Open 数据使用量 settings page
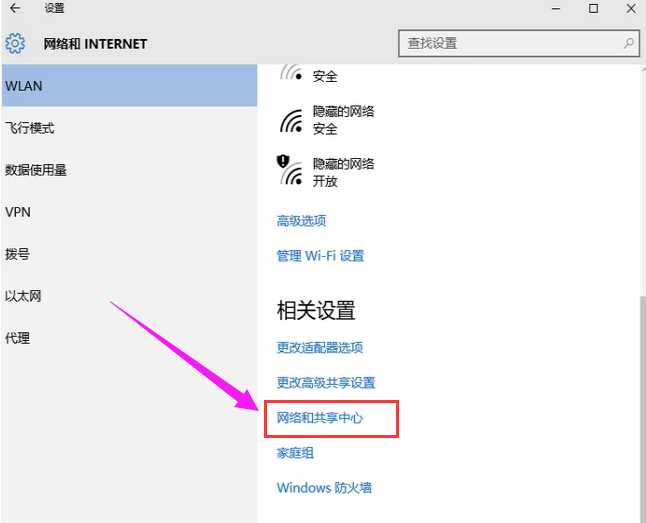The width and height of the screenshot is (646, 523). [36, 170]
